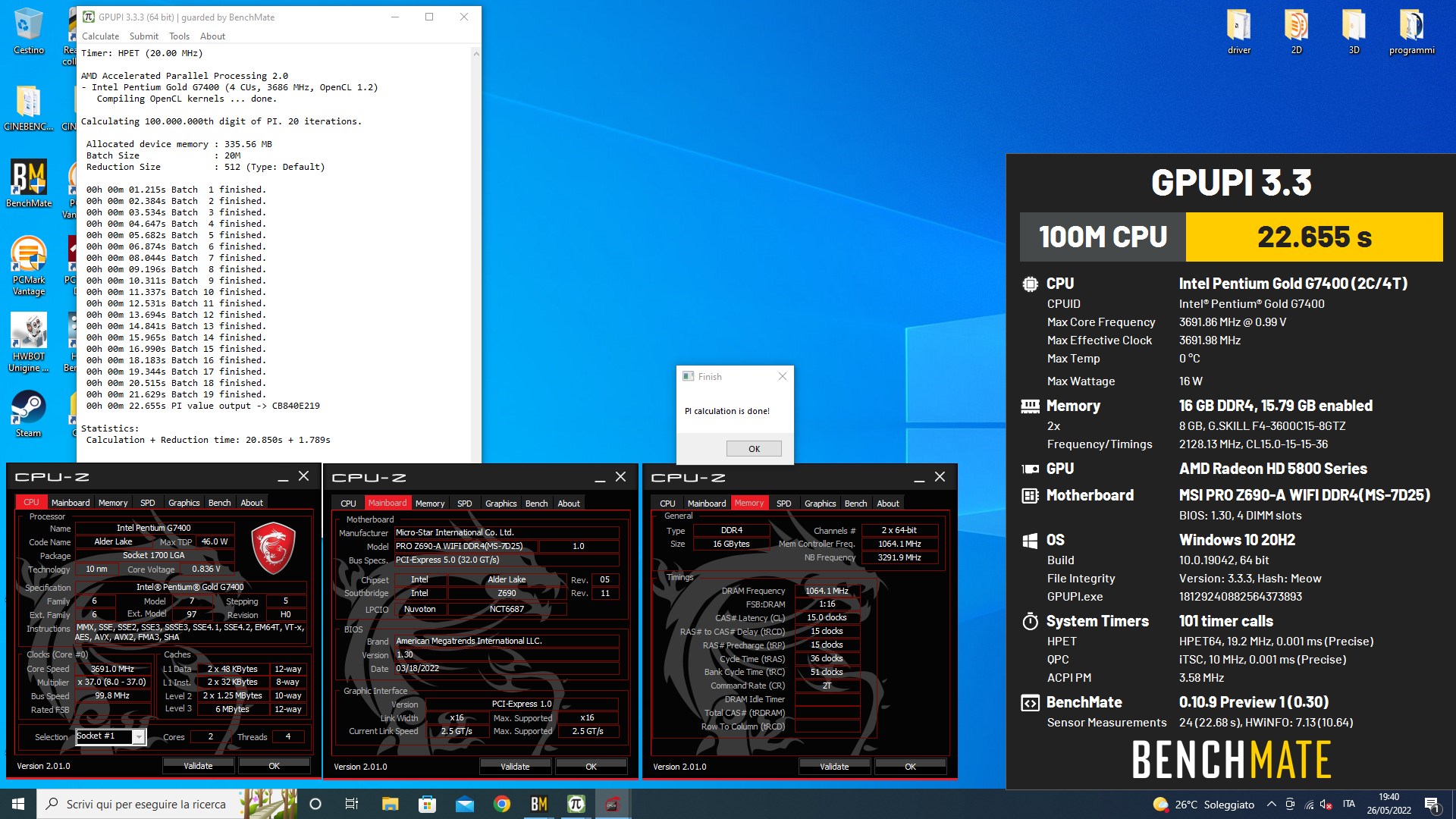
Task: Launch Google Chrome from the taskbar
Action: [501, 804]
